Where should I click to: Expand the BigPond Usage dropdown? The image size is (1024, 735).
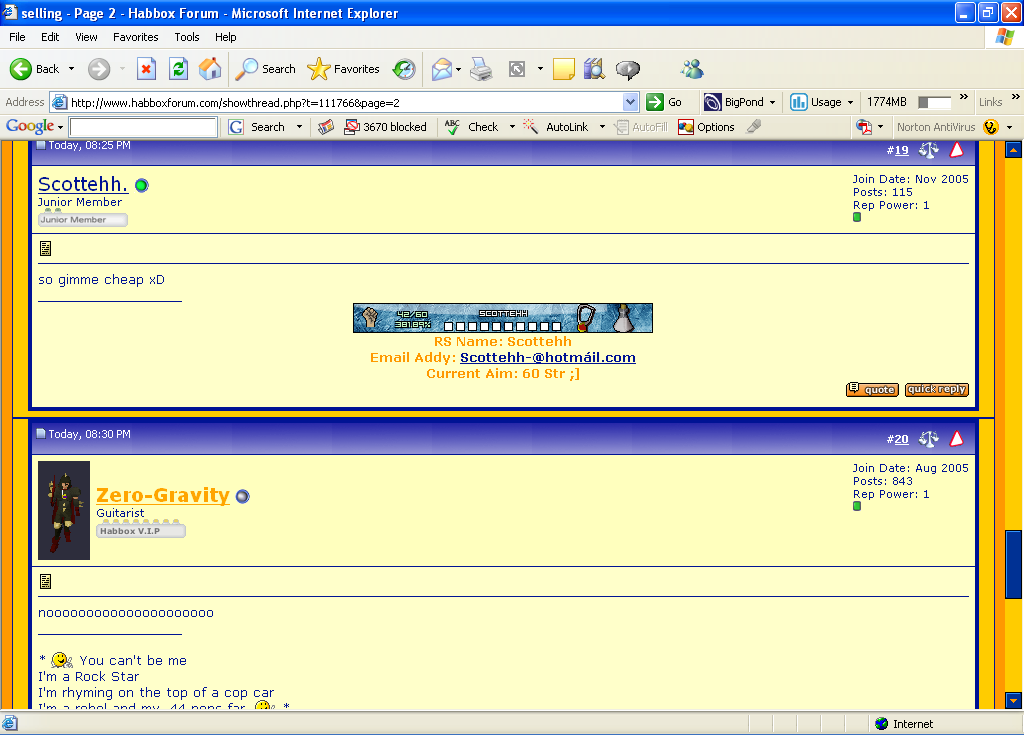point(850,102)
